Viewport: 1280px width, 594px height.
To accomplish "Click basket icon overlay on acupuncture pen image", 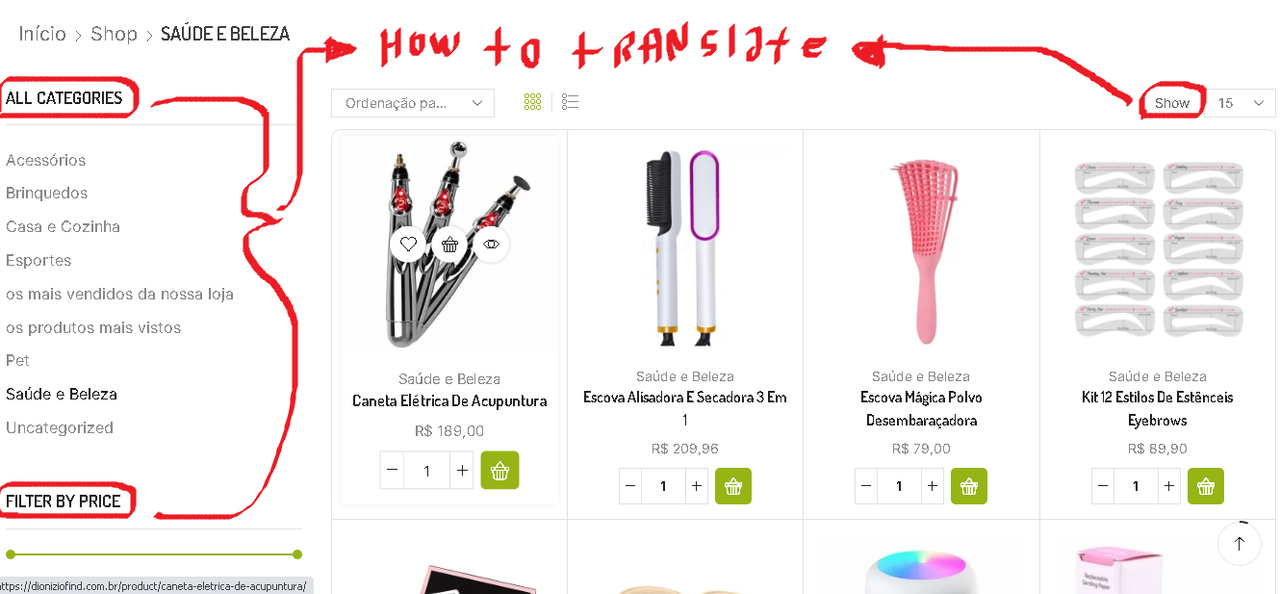I will tap(450, 244).
